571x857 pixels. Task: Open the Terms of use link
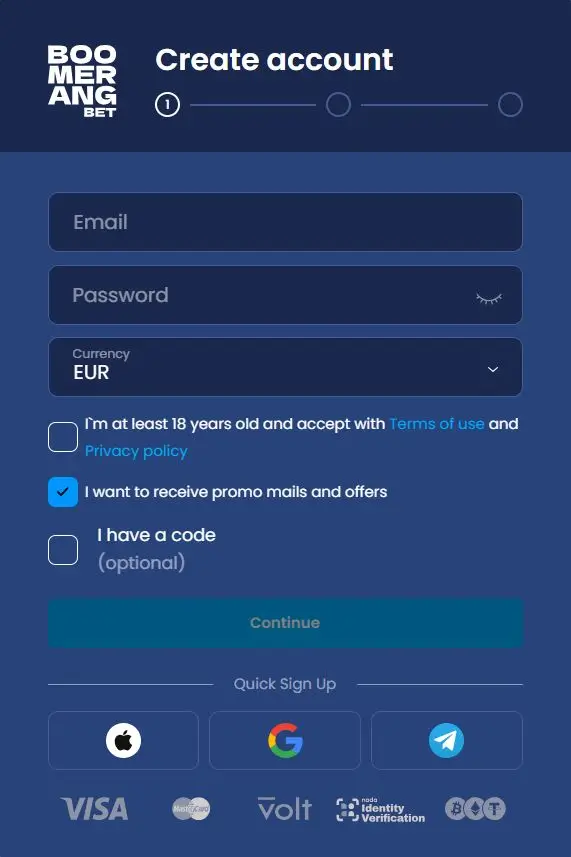pyautogui.click(x=437, y=424)
